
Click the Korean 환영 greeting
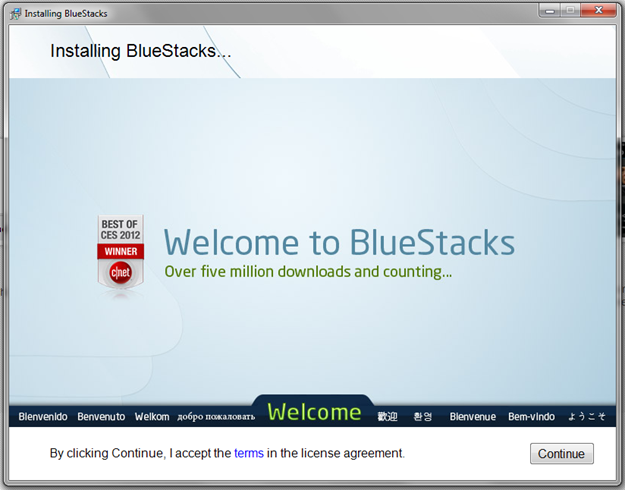423,416
